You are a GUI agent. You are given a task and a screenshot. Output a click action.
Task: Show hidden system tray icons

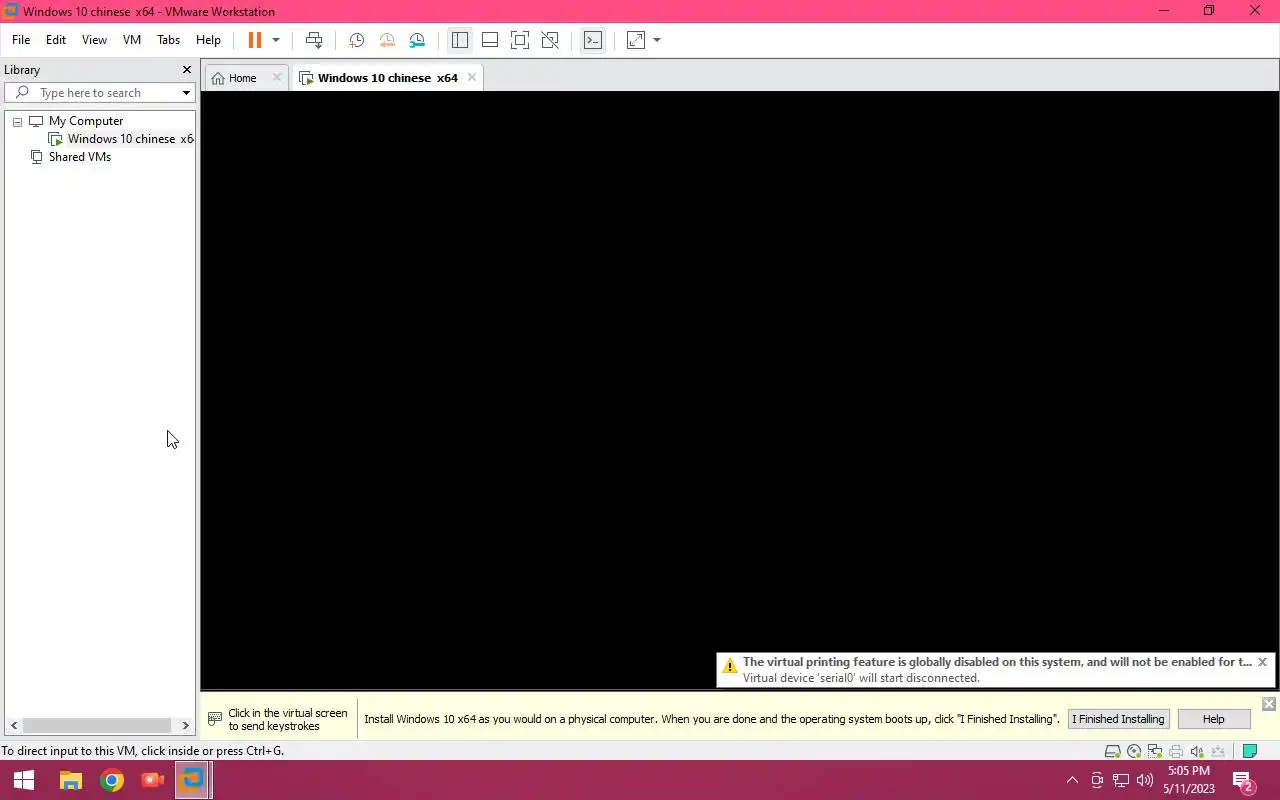[1072, 780]
